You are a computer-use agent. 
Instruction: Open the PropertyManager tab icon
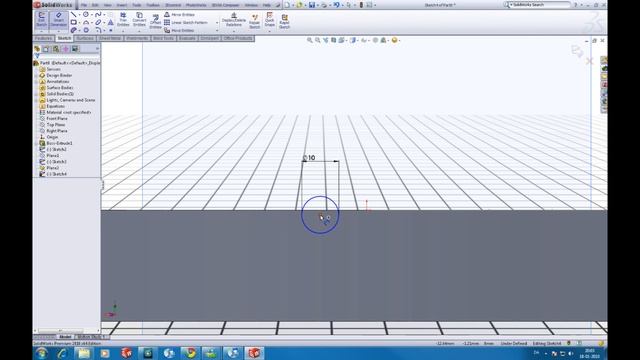point(46,49)
